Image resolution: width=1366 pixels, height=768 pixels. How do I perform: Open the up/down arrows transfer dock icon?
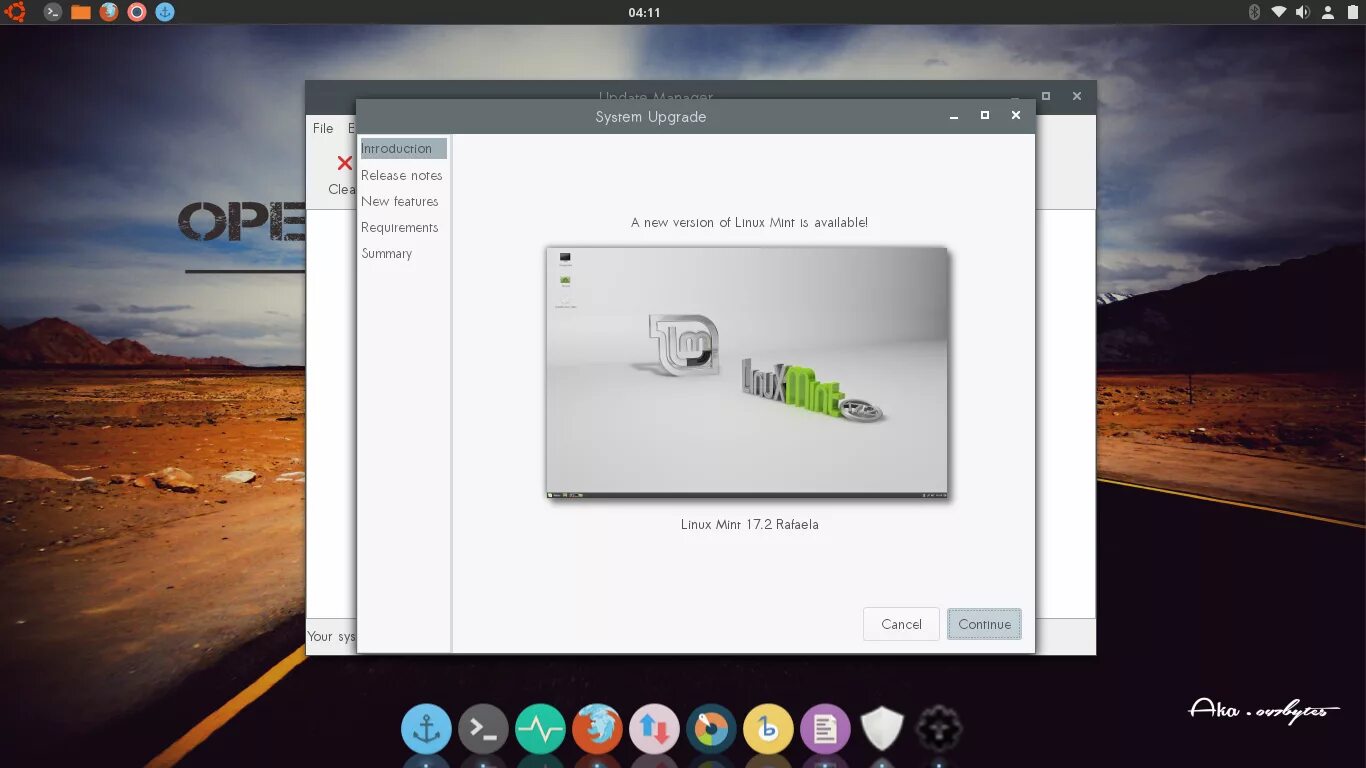point(654,729)
